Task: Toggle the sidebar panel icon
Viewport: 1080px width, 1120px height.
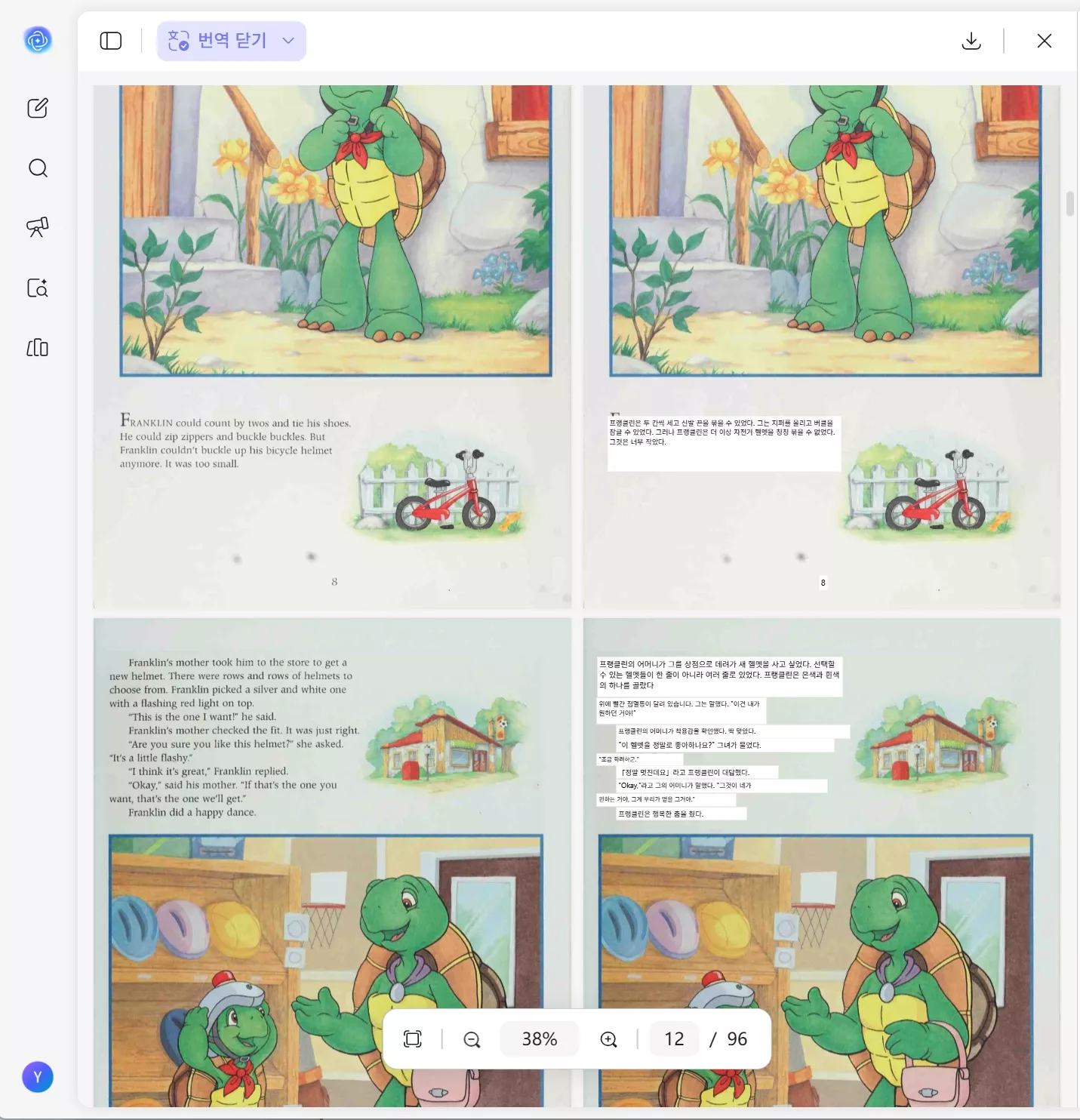Action: coord(111,41)
